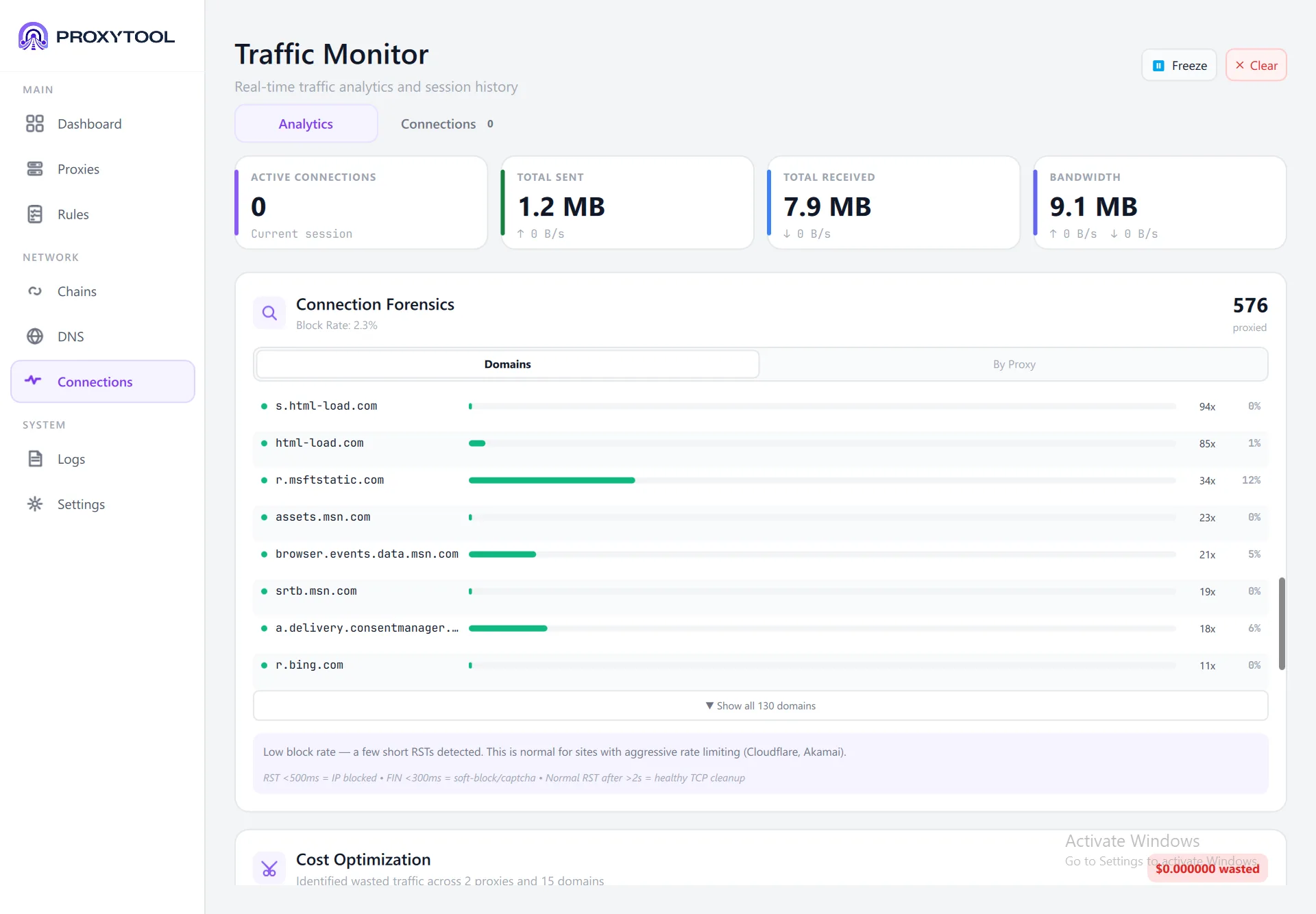Switch forensics view to Domains

507,365
